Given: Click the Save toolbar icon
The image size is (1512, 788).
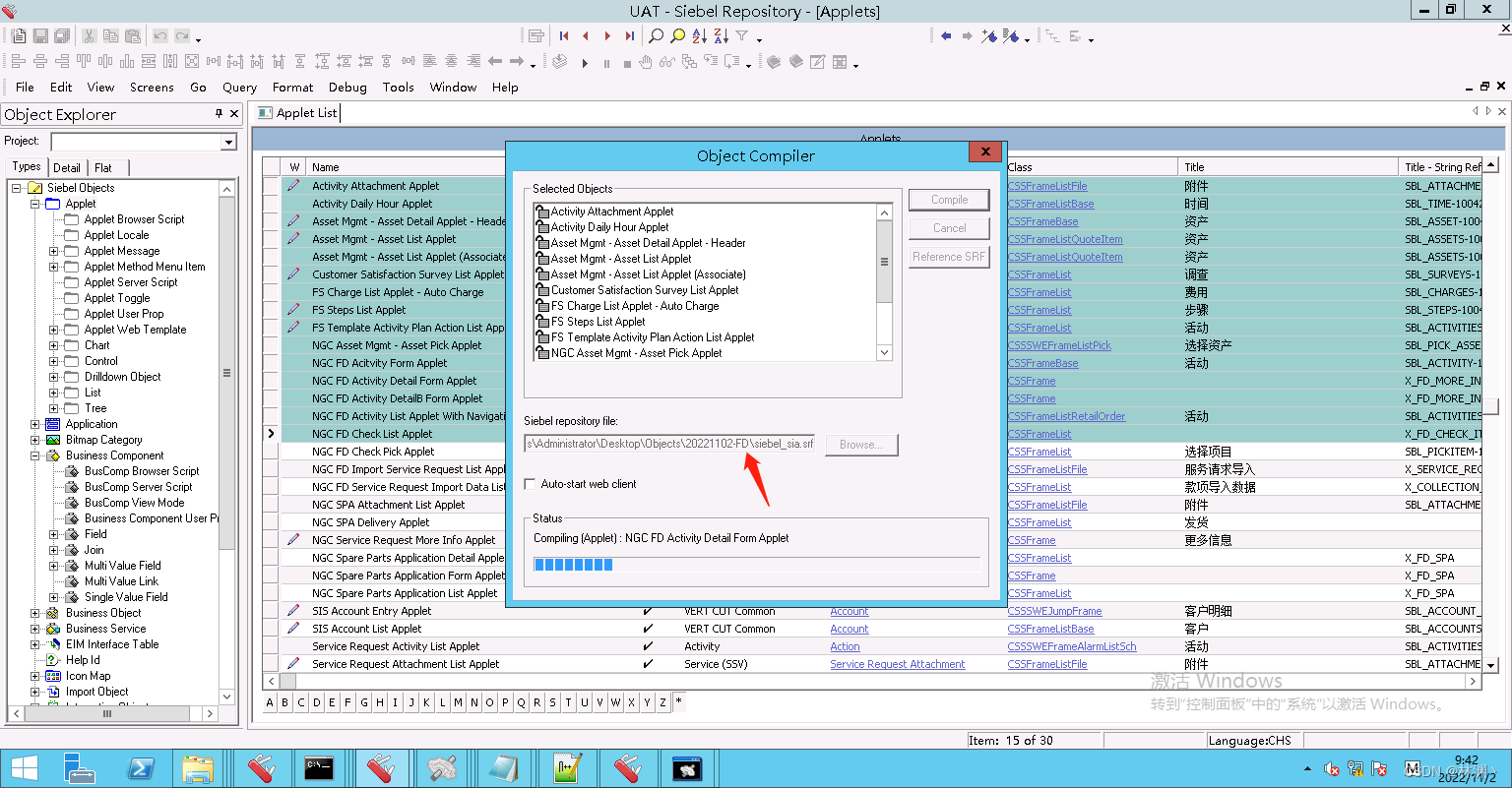Looking at the screenshot, I should (40, 36).
